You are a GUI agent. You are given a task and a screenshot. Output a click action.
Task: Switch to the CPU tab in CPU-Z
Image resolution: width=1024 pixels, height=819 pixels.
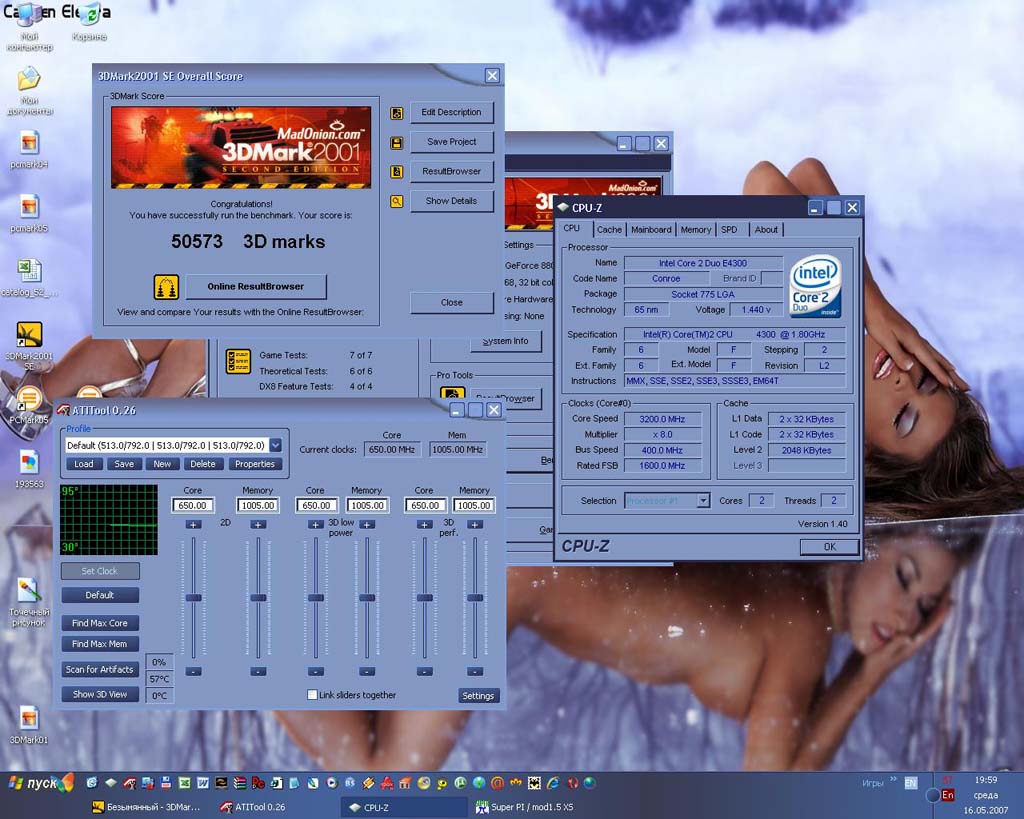[572, 229]
